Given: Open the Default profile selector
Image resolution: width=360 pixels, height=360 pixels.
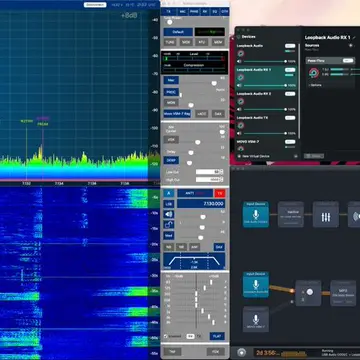Looking at the screenshot, I should 178,32.
